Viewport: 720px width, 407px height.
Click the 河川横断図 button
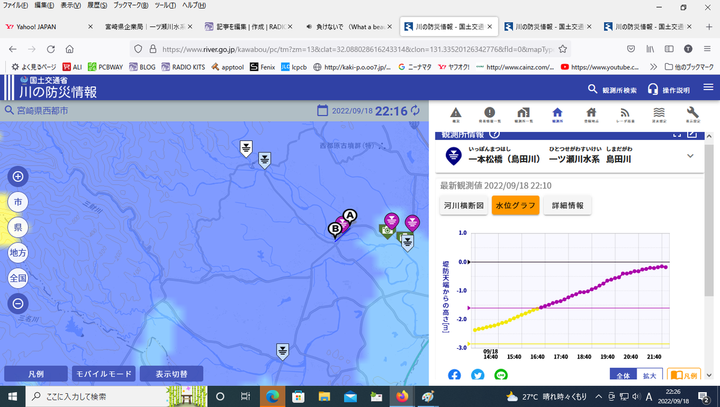(464, 205)
